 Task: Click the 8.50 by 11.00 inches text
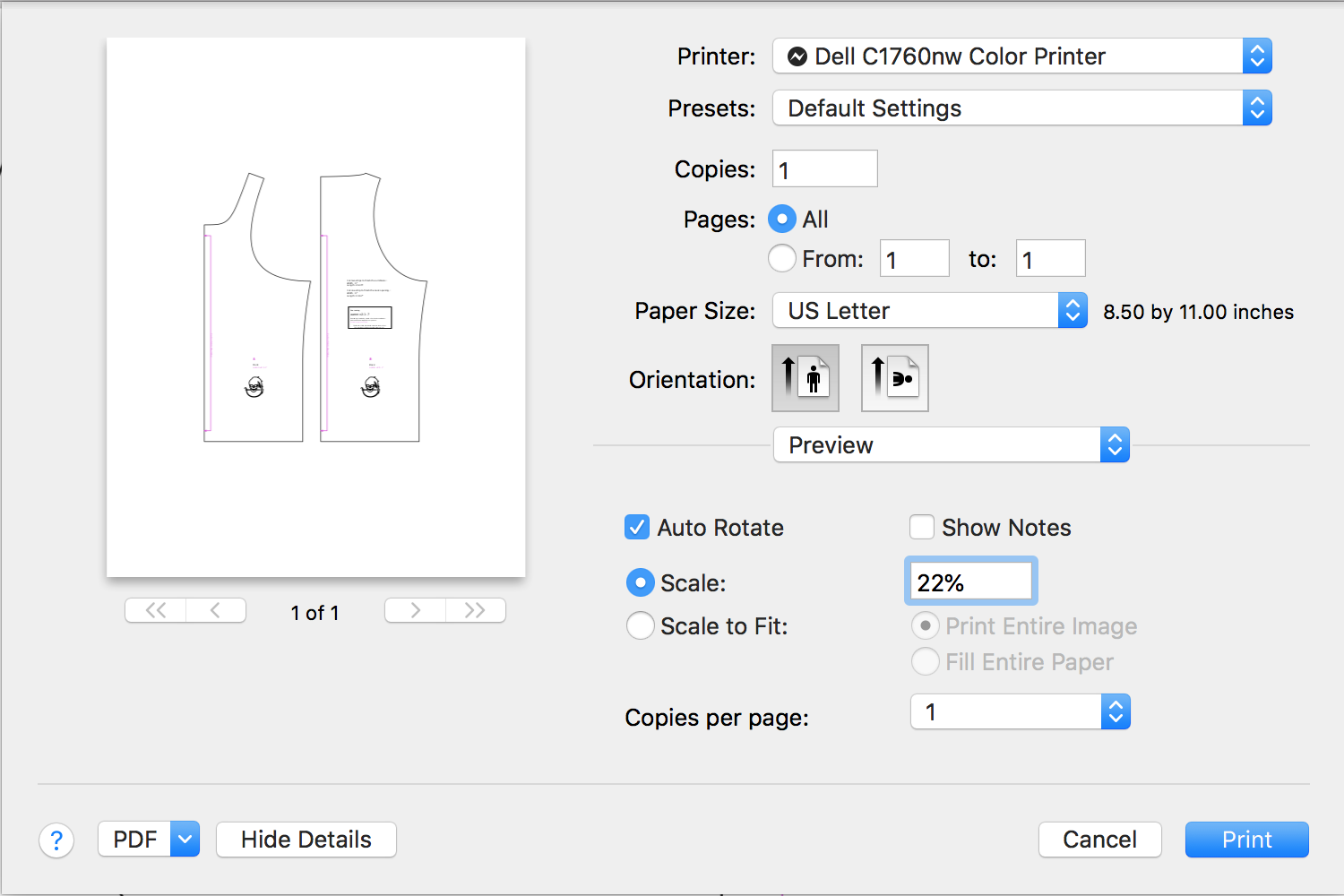click(1199, 312)
